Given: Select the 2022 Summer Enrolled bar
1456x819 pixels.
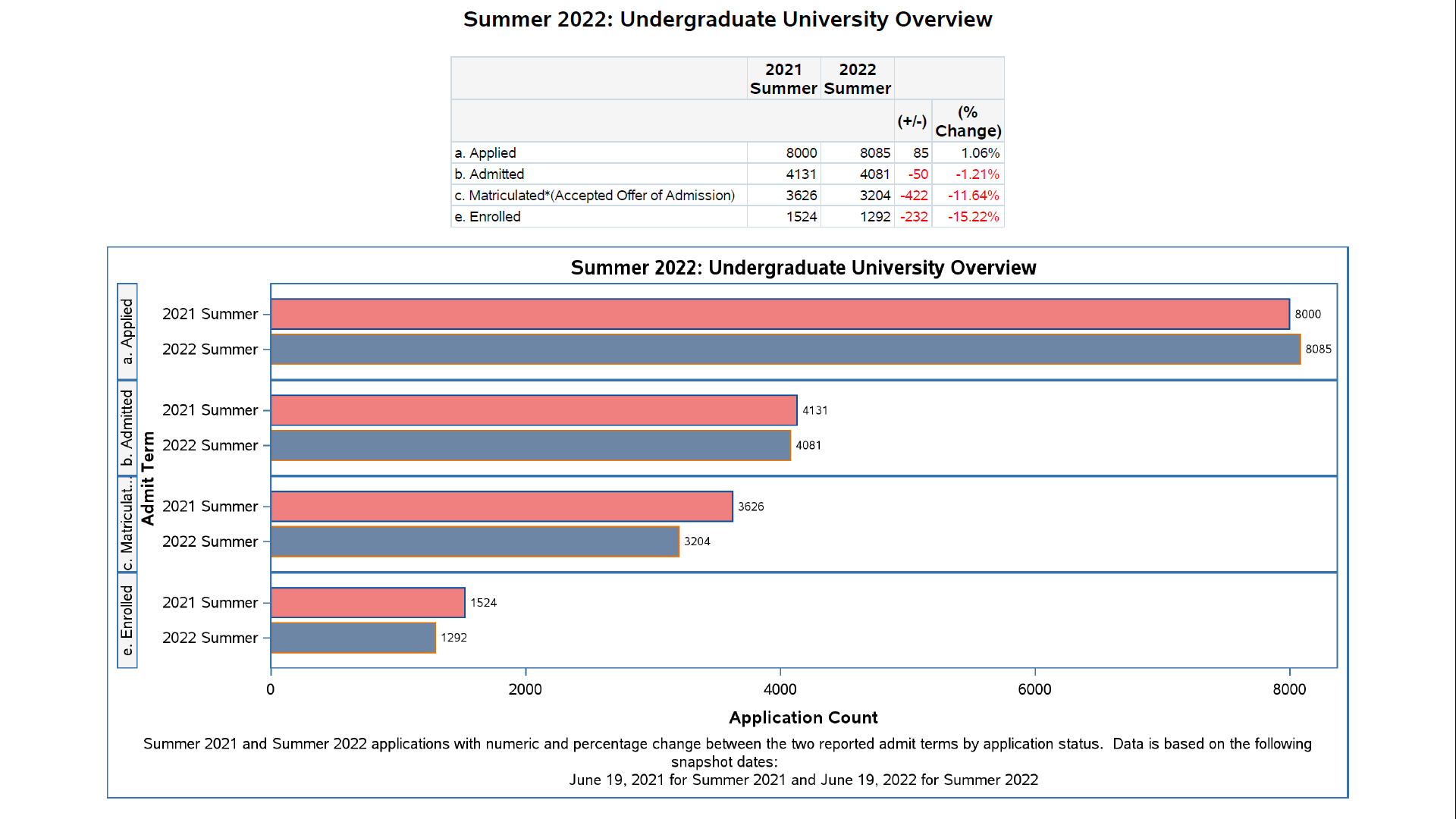Looking at the screenshot, I should [x=353, y=638].
